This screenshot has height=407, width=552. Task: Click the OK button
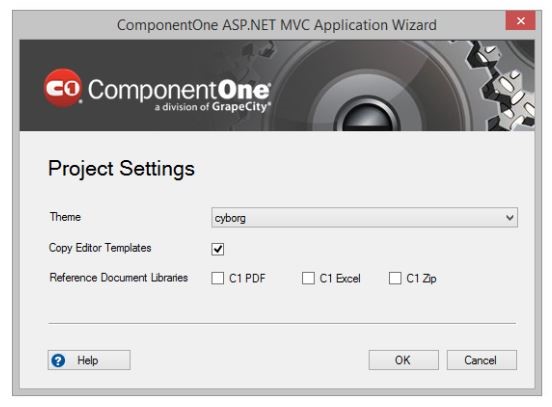pyautogui.click(x=403, y=360)
